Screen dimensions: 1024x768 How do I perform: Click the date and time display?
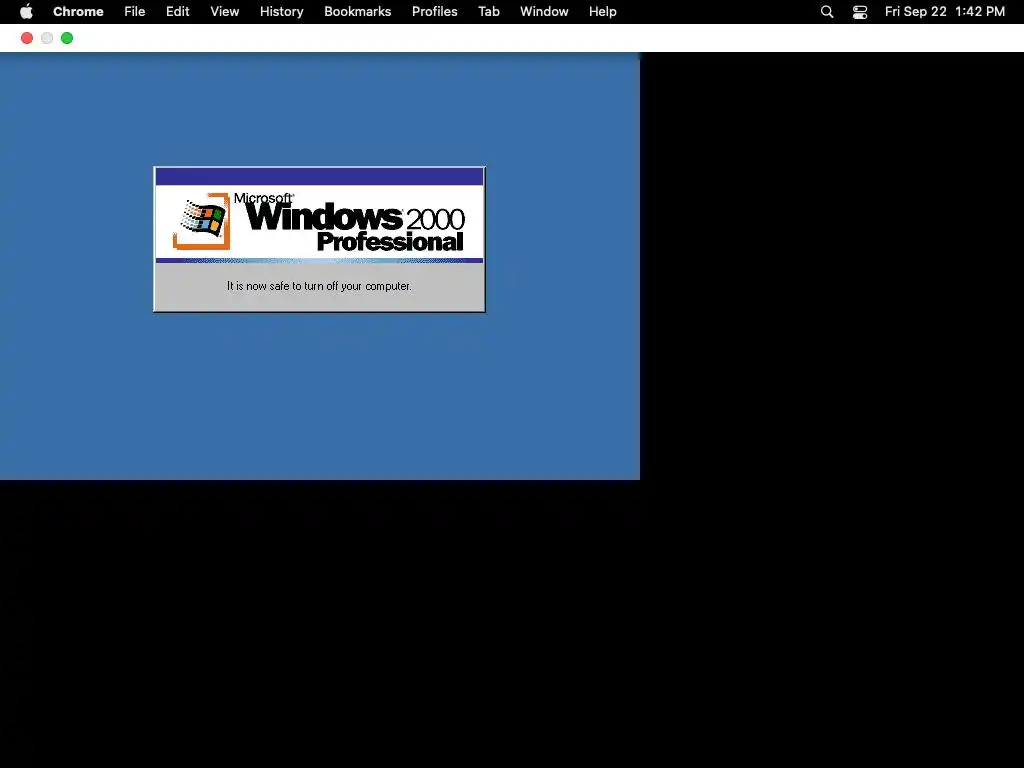(x=944, y=12)
